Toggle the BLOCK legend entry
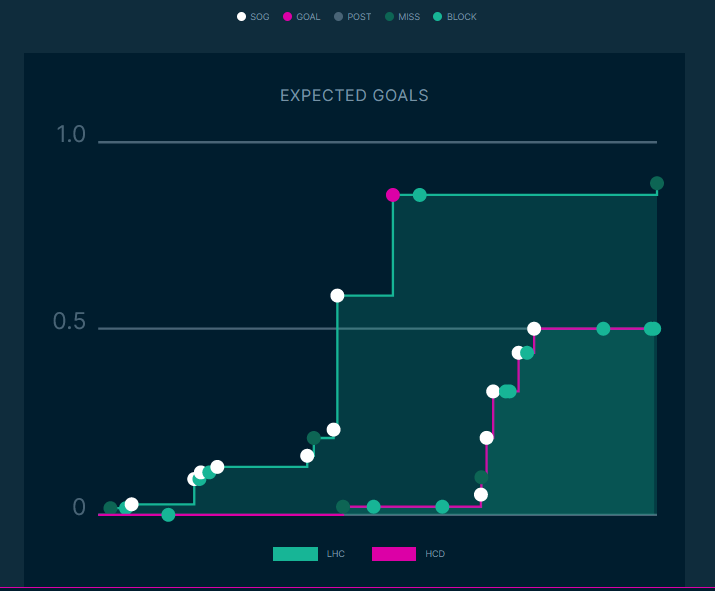The image size is (715, 591). point(455,17)
